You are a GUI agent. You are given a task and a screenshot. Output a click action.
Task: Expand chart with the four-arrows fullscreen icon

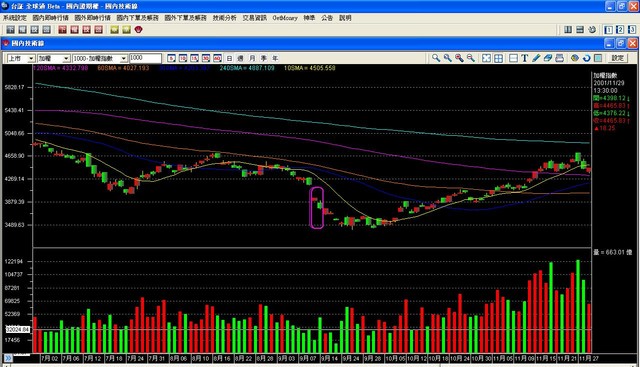tap(486, 58)
